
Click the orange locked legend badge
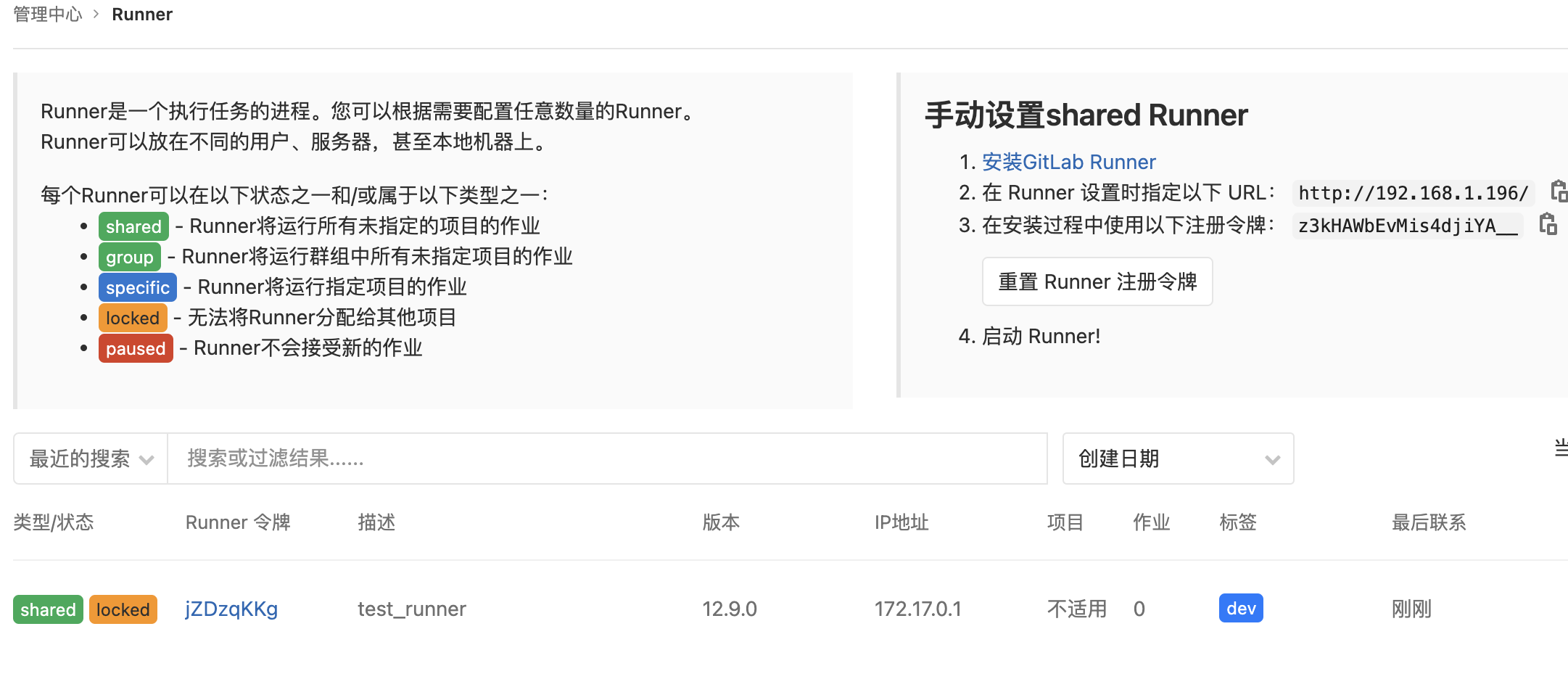(x=133, y=318)
